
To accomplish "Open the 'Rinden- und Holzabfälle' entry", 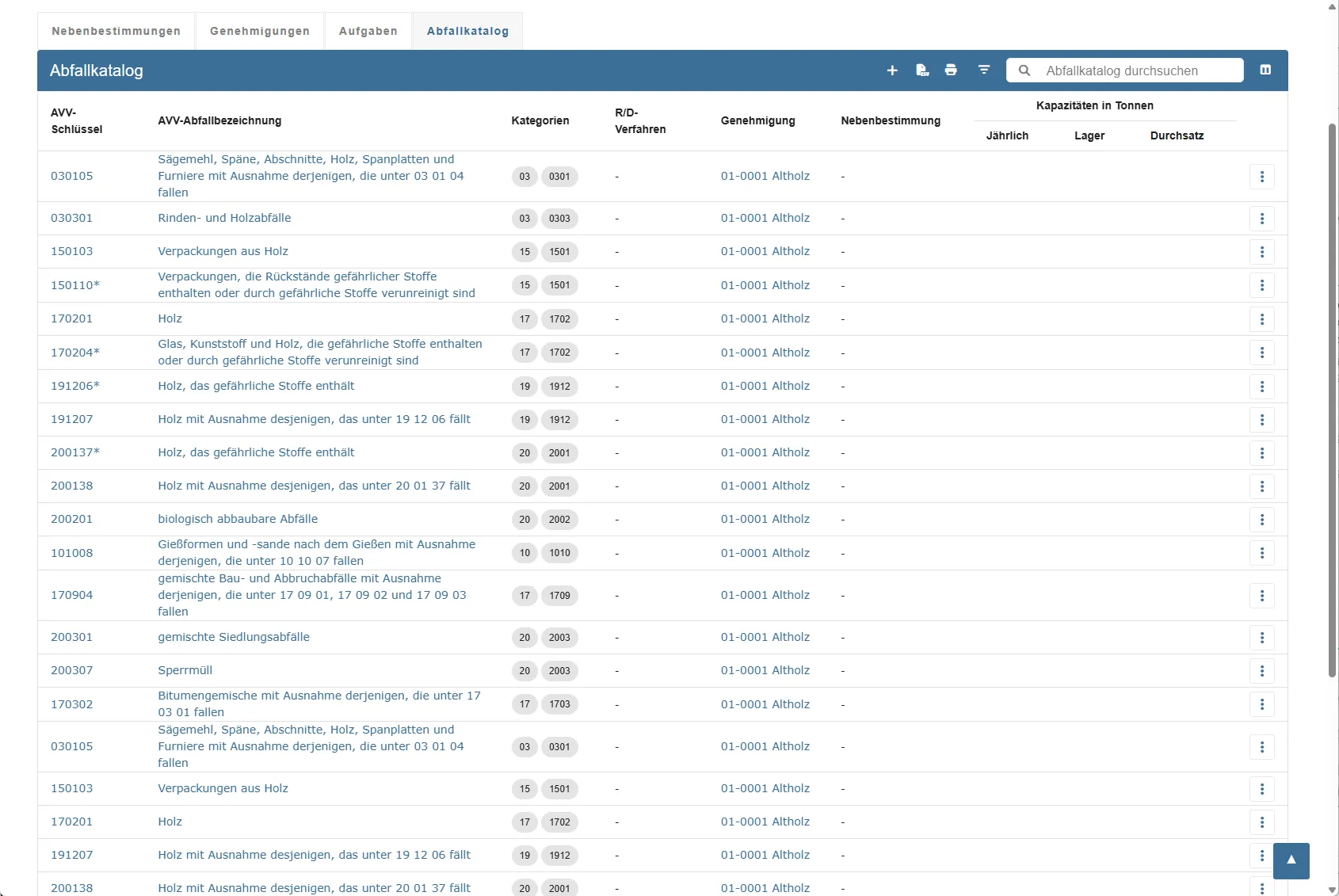I will tap(224, 218).
